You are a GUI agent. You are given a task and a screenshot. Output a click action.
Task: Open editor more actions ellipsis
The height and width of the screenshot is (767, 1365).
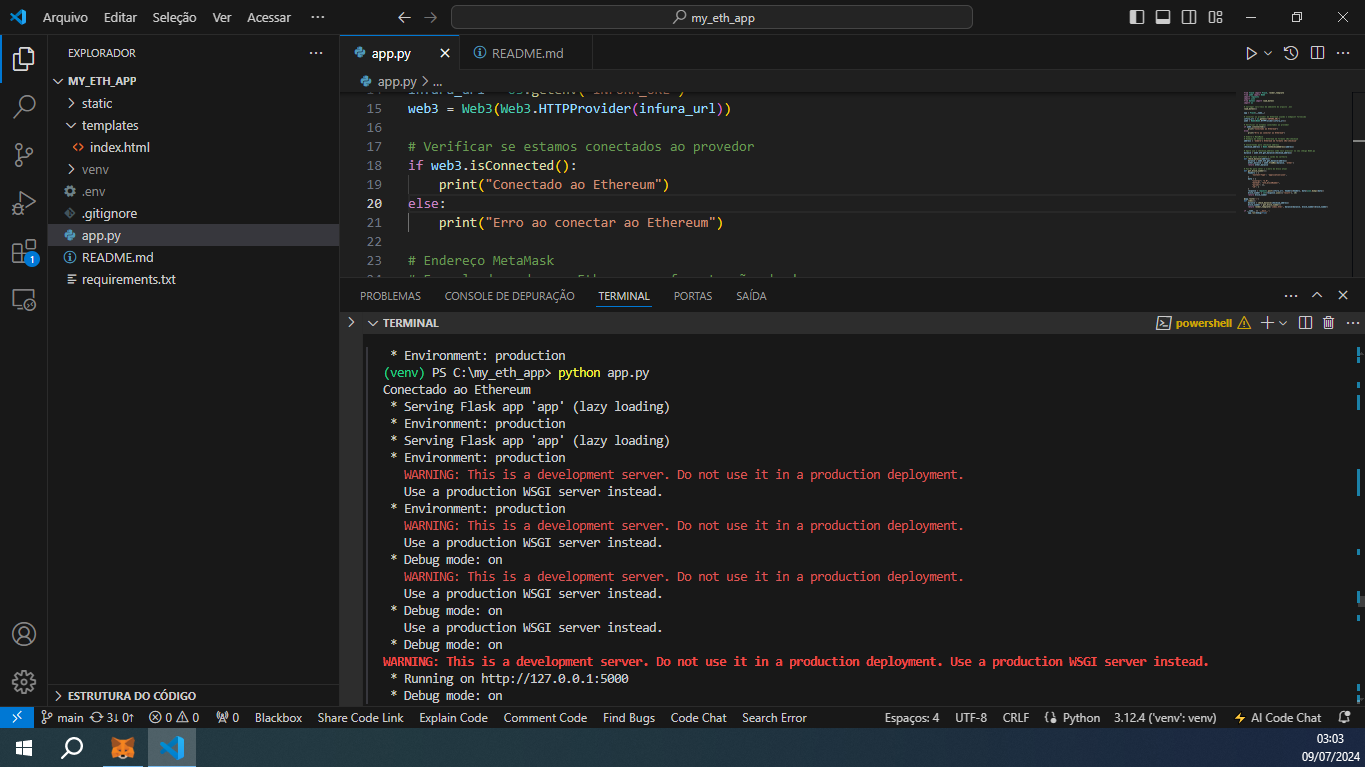1343,53
